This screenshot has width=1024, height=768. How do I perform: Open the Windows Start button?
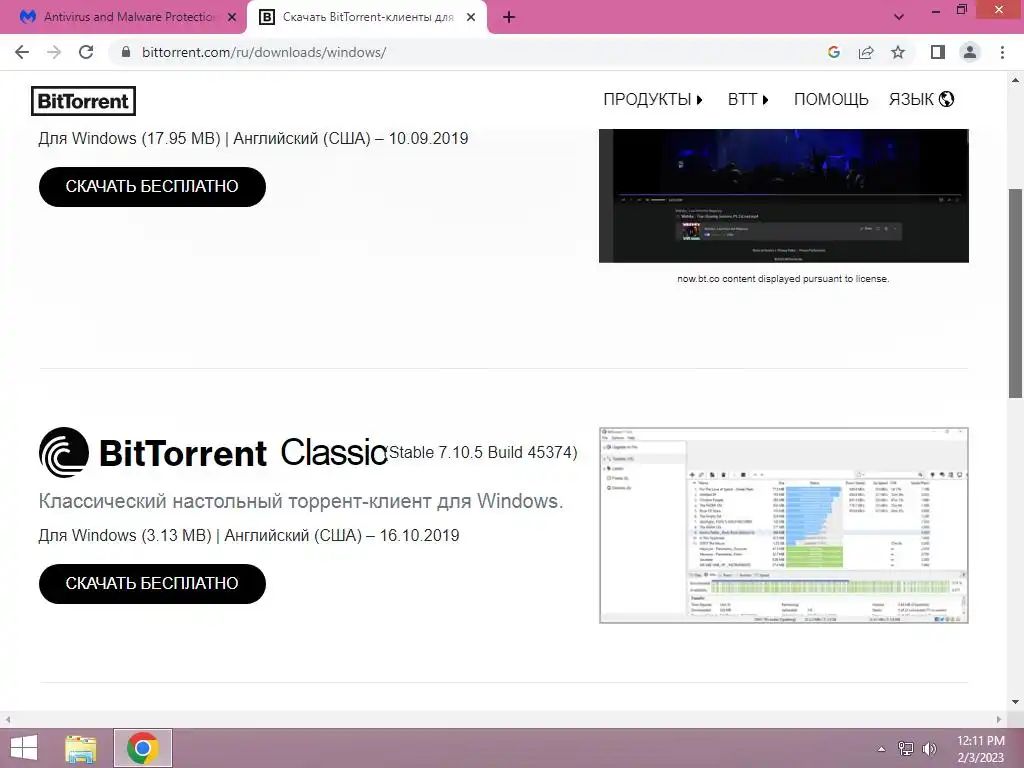pyautogui.click(x=24, y=748)
